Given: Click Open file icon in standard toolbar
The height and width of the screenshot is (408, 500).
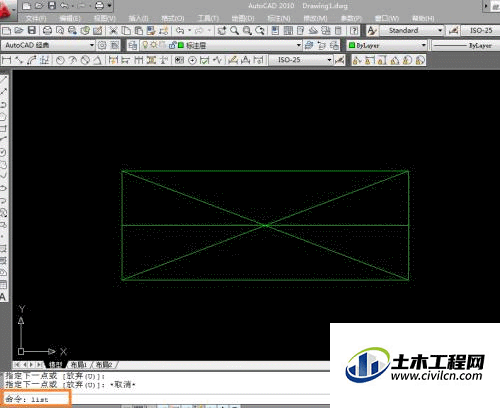Looking at the screenshot, I should (19, 31).
